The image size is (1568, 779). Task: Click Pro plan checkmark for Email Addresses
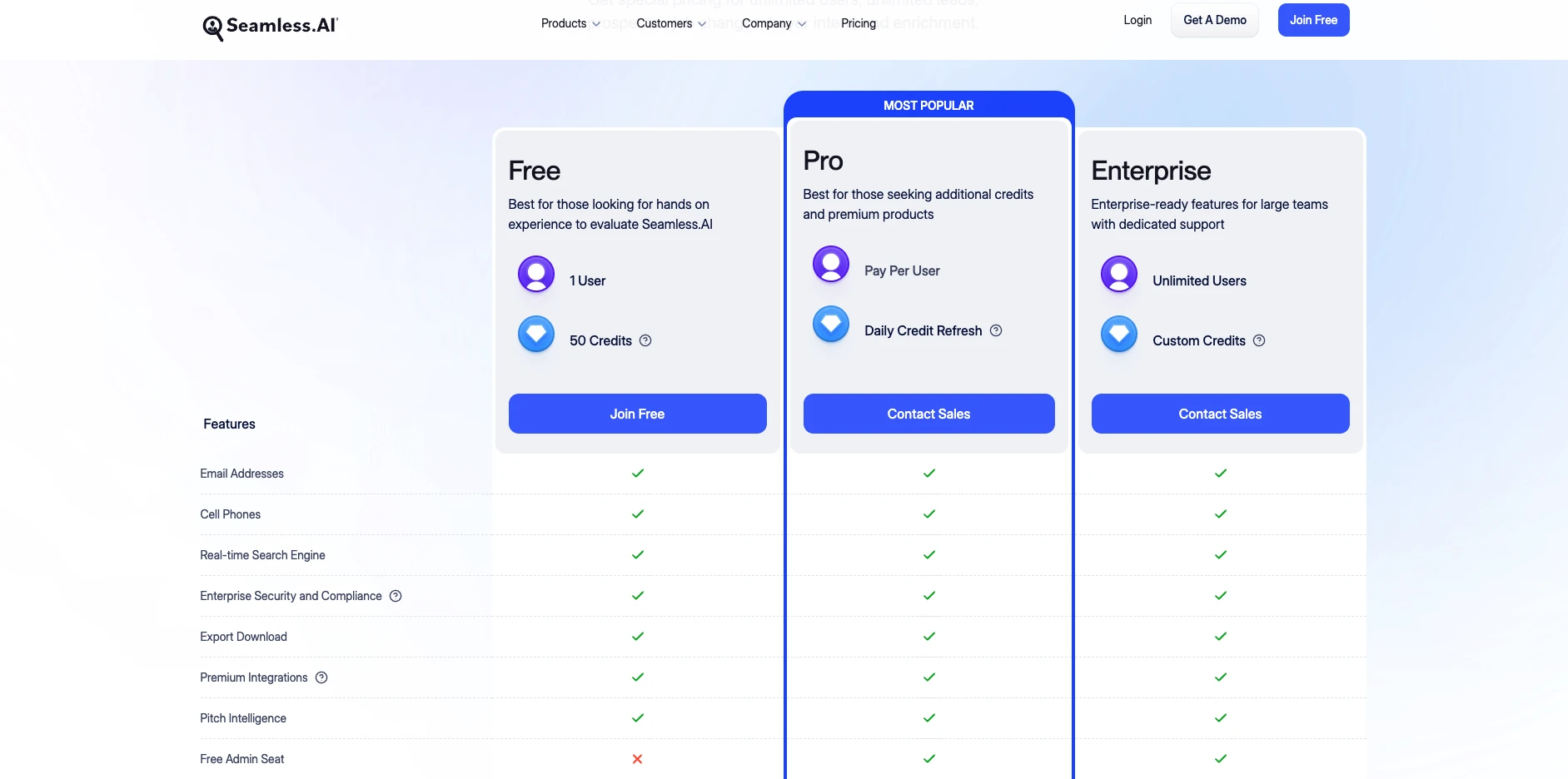tap(929, 473)
